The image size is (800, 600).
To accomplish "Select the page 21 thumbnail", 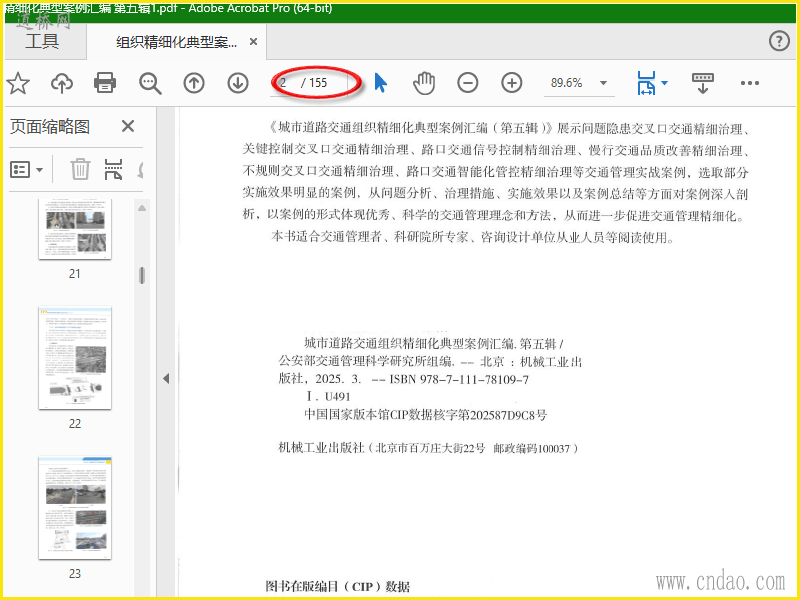I will pos(75,229).
